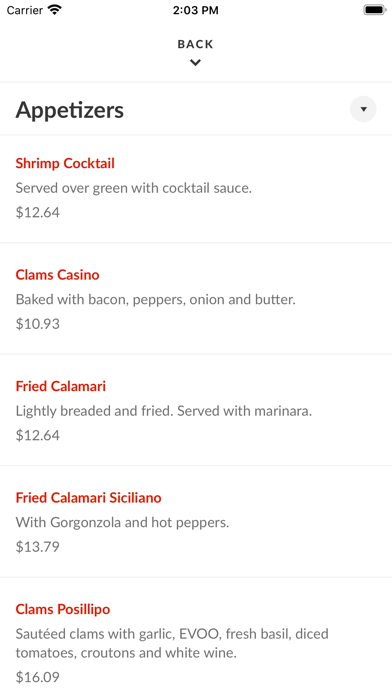Select the Shrimp Cocktail item title
Viewport: 392px width, 696px height.
click(65, 163)
